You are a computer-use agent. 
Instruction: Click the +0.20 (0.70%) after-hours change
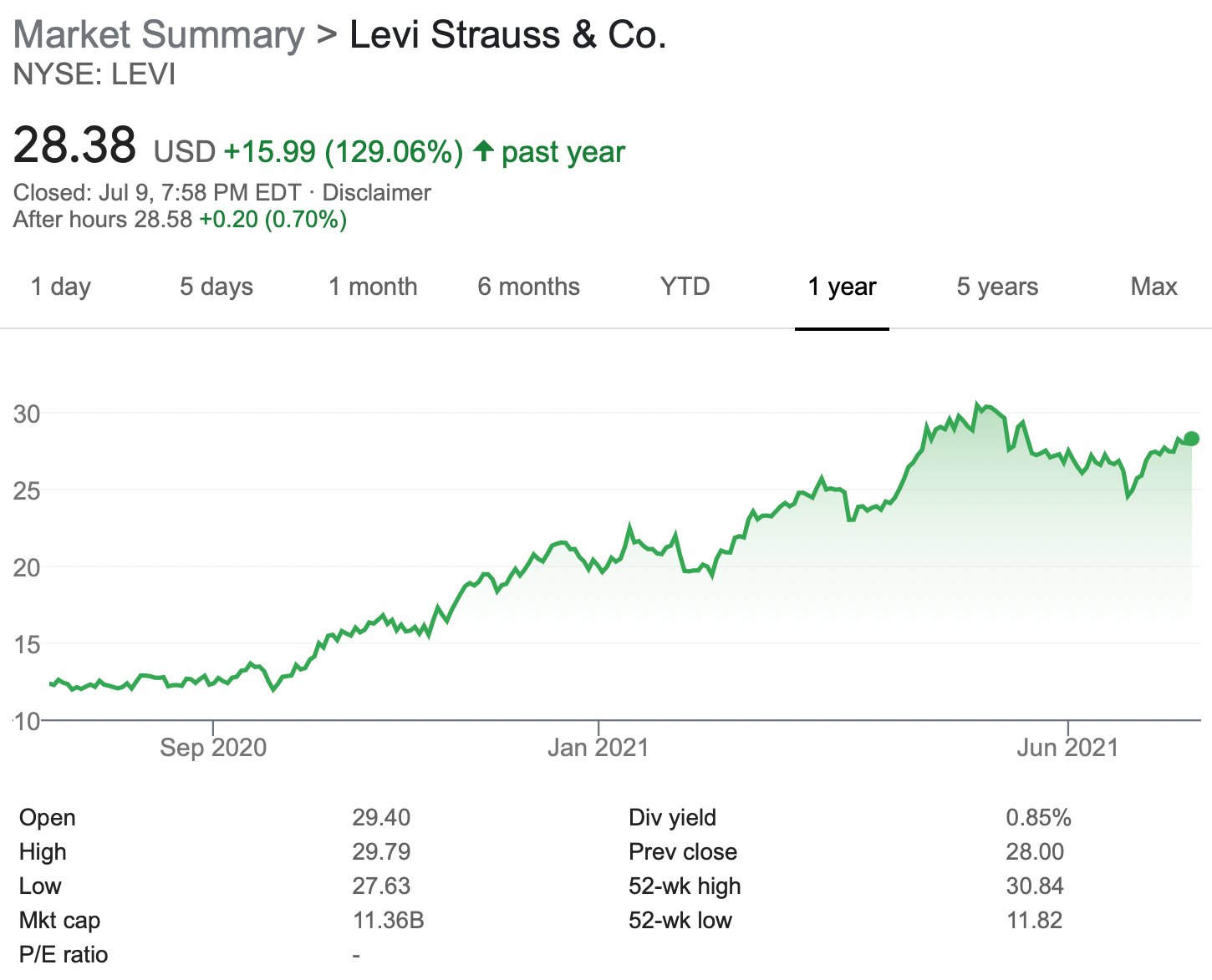coord(273,220)
